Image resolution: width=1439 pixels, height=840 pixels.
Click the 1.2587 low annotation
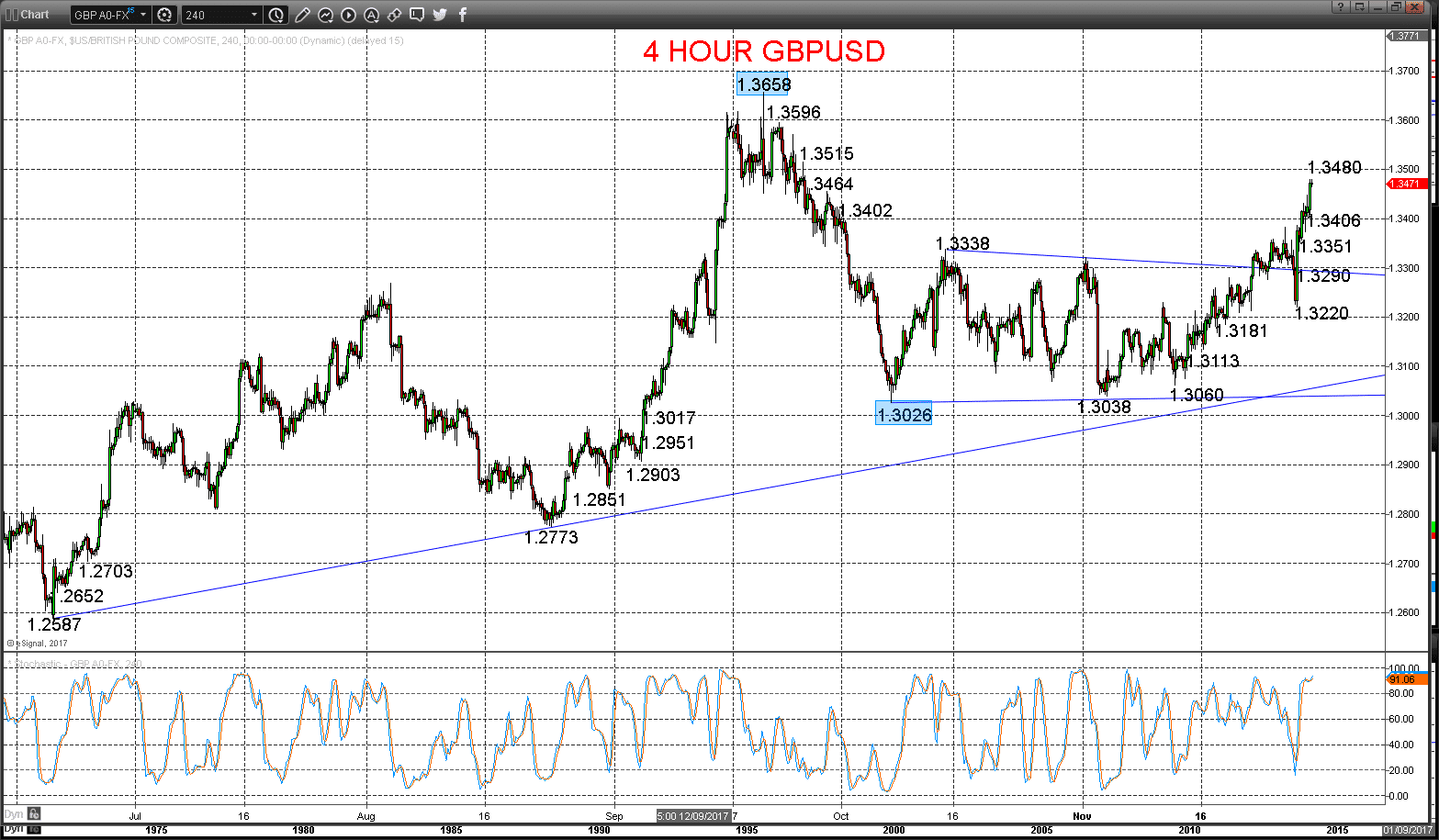(x=54, y=624)
